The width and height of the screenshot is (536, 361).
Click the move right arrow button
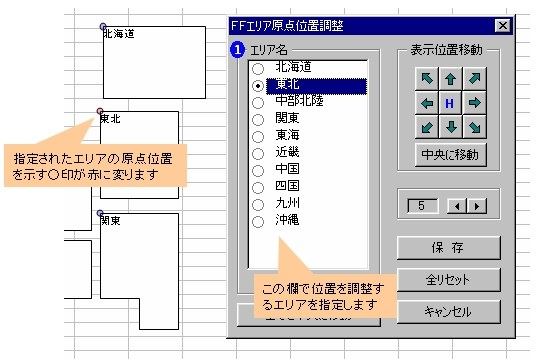[474, 103]
